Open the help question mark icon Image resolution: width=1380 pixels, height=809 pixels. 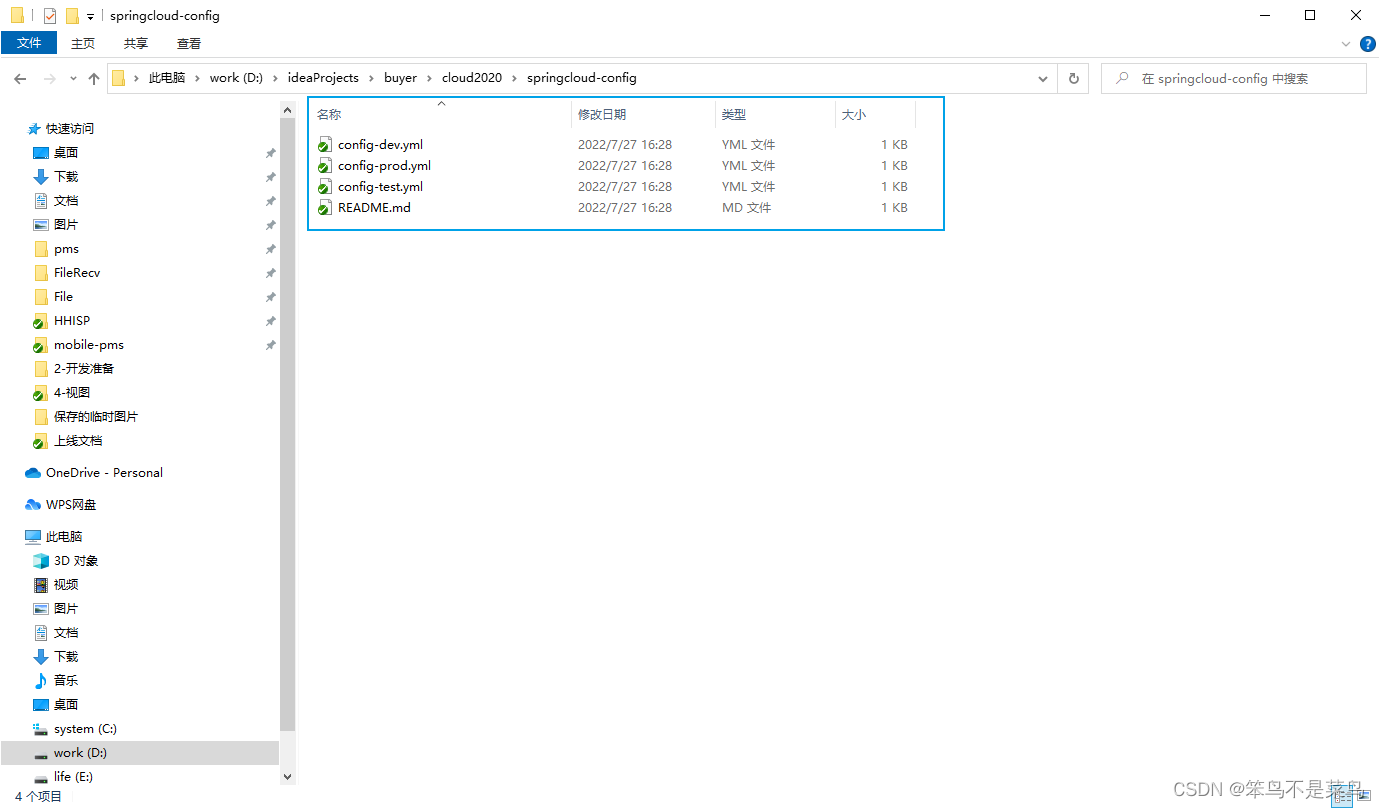[x=1368, y=44]
